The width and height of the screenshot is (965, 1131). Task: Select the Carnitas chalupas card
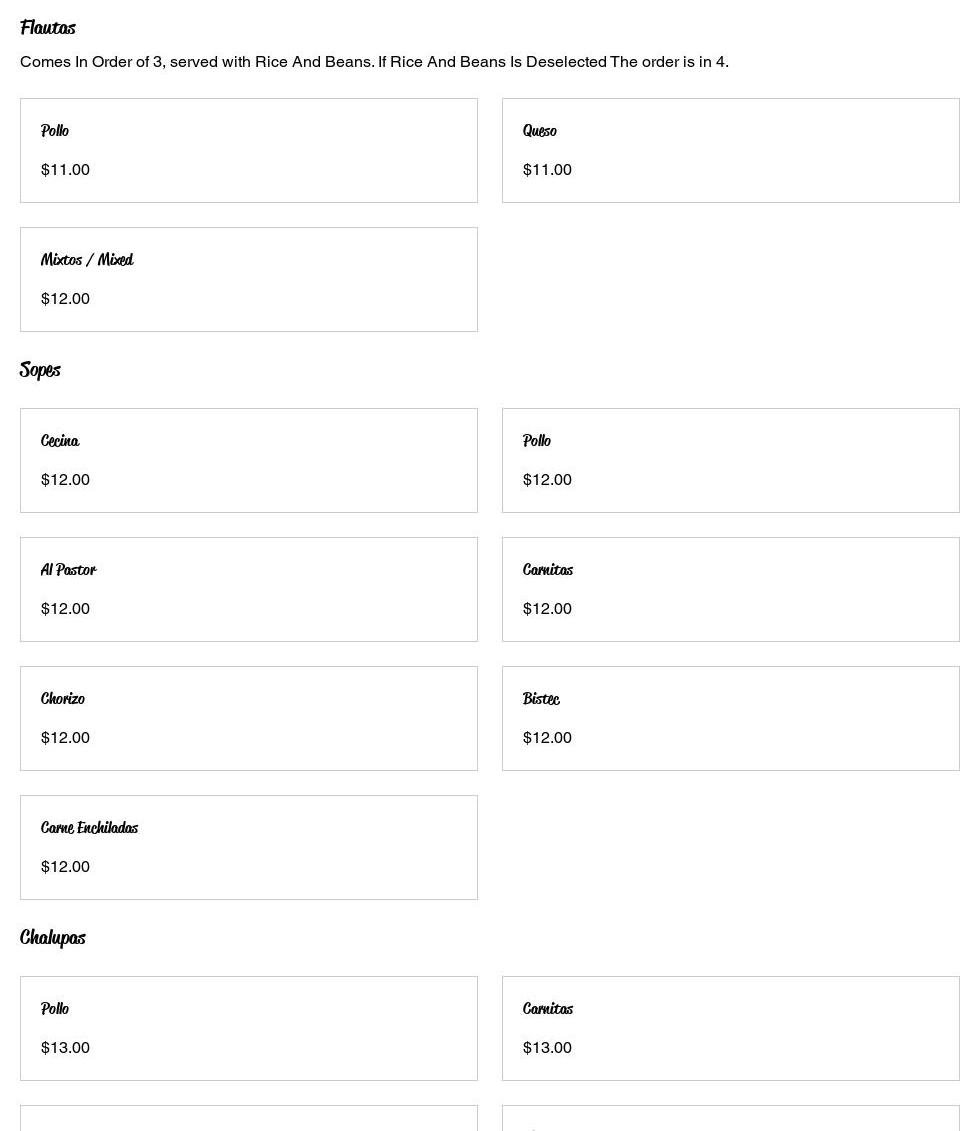730,1029
